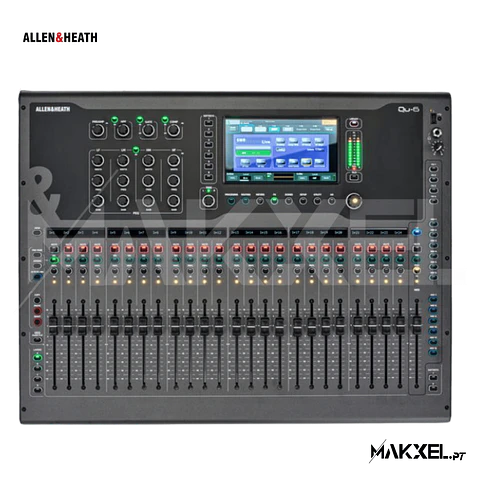Tap the green bar on the touchscreen

coord(253,153)
